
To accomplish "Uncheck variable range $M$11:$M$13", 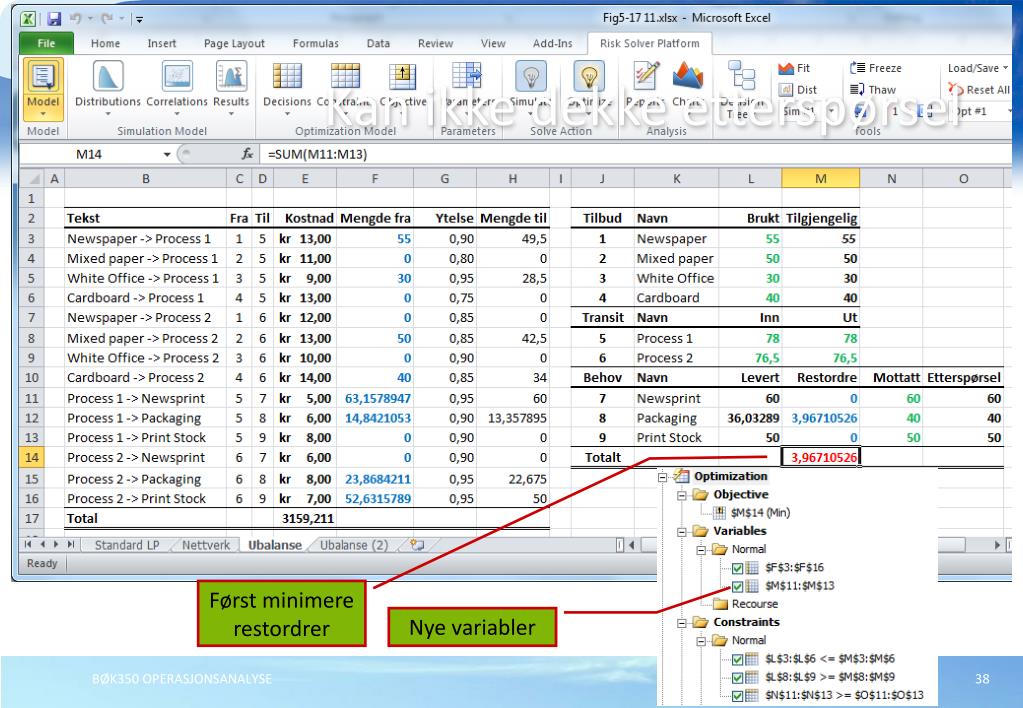I will pos(737,586).
